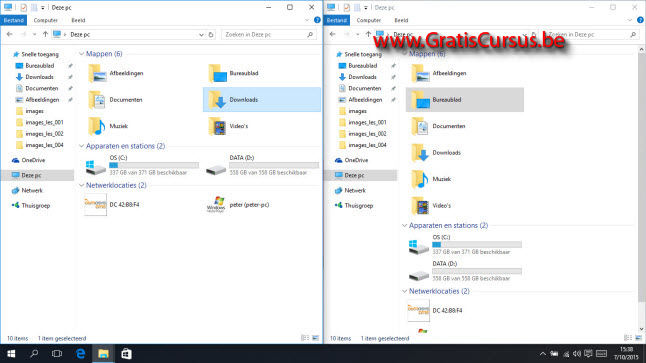
Task: Open Bestand tab in right window
Action: pos(337,20)
